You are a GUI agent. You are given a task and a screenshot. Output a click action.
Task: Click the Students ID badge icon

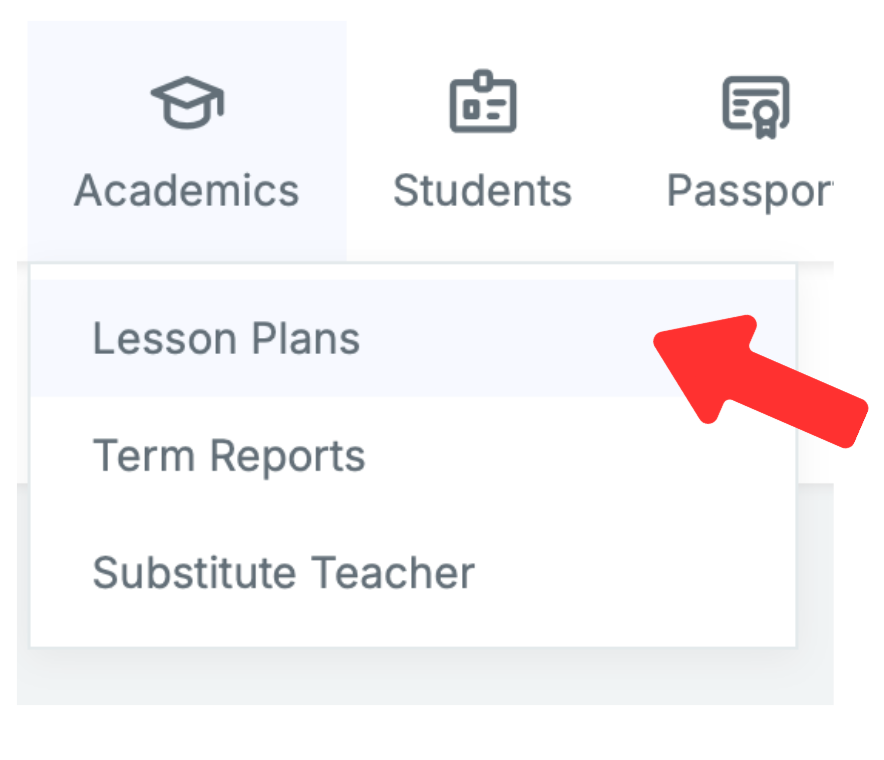[482, 103]
